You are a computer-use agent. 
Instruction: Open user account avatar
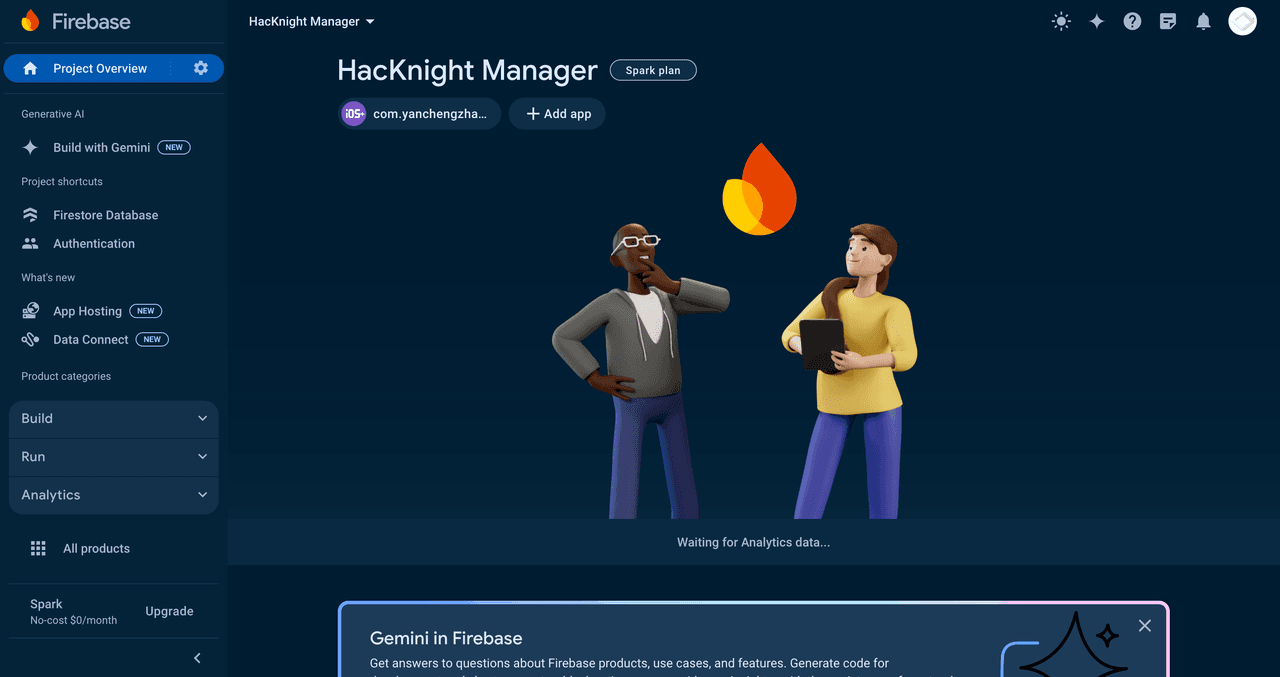1242,21
